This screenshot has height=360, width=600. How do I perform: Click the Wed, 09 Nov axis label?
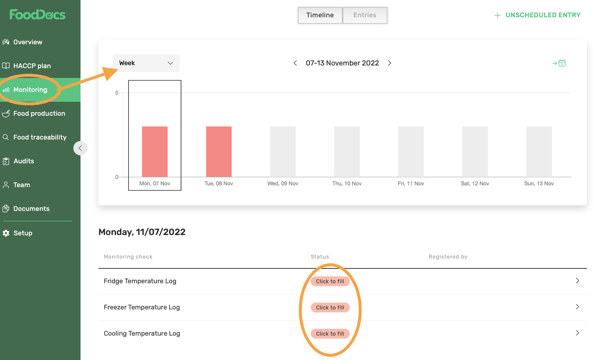tap(283, 184)
